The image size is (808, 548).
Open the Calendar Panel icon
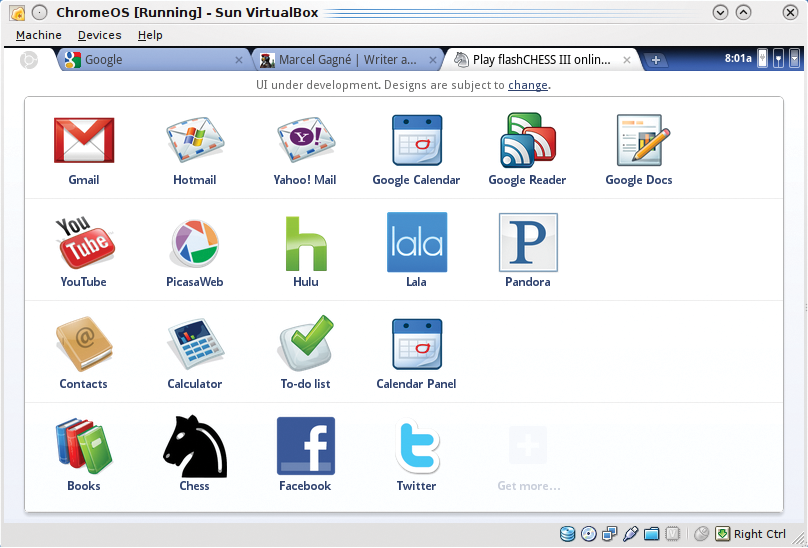tap(417, 344)
